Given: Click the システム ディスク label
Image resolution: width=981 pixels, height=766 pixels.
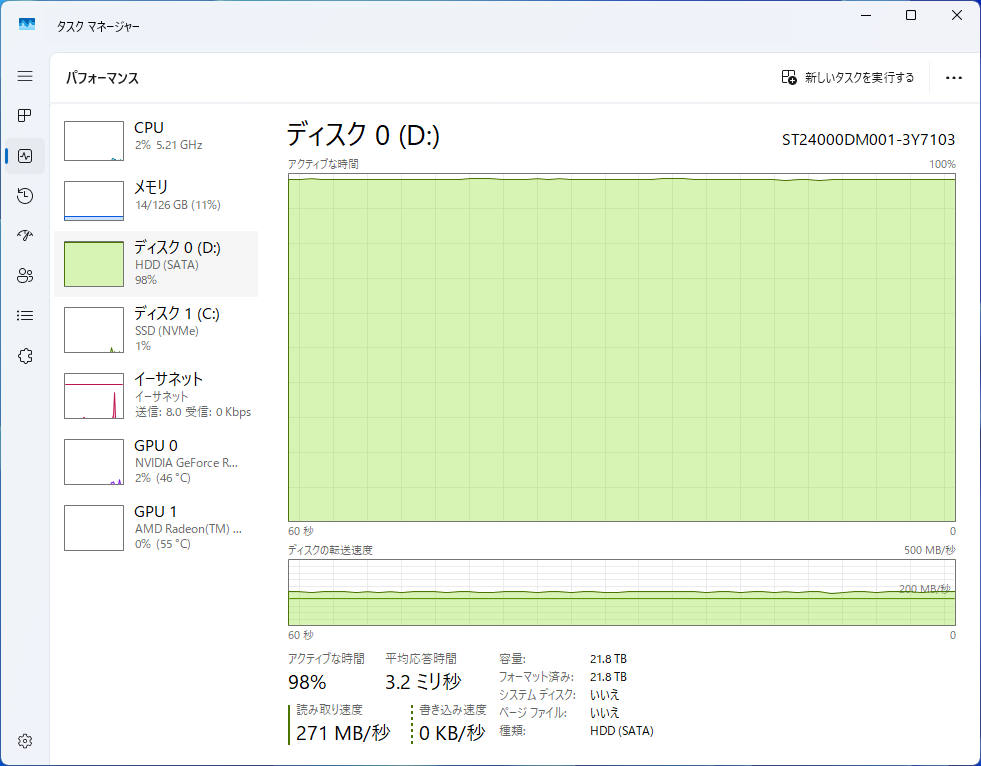Looking at the screenshot, I should point(537,695).
